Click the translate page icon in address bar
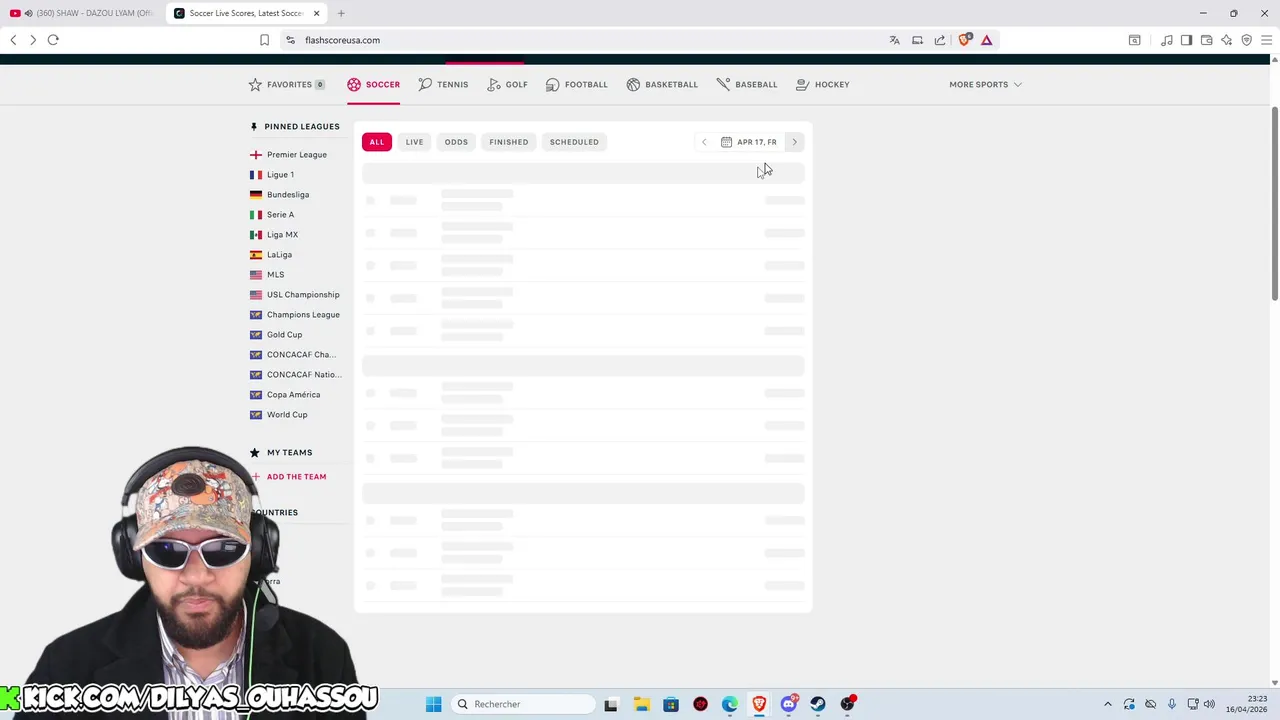Image resolution: width=1280 pixels, height=720 pixels. point(894,40)
